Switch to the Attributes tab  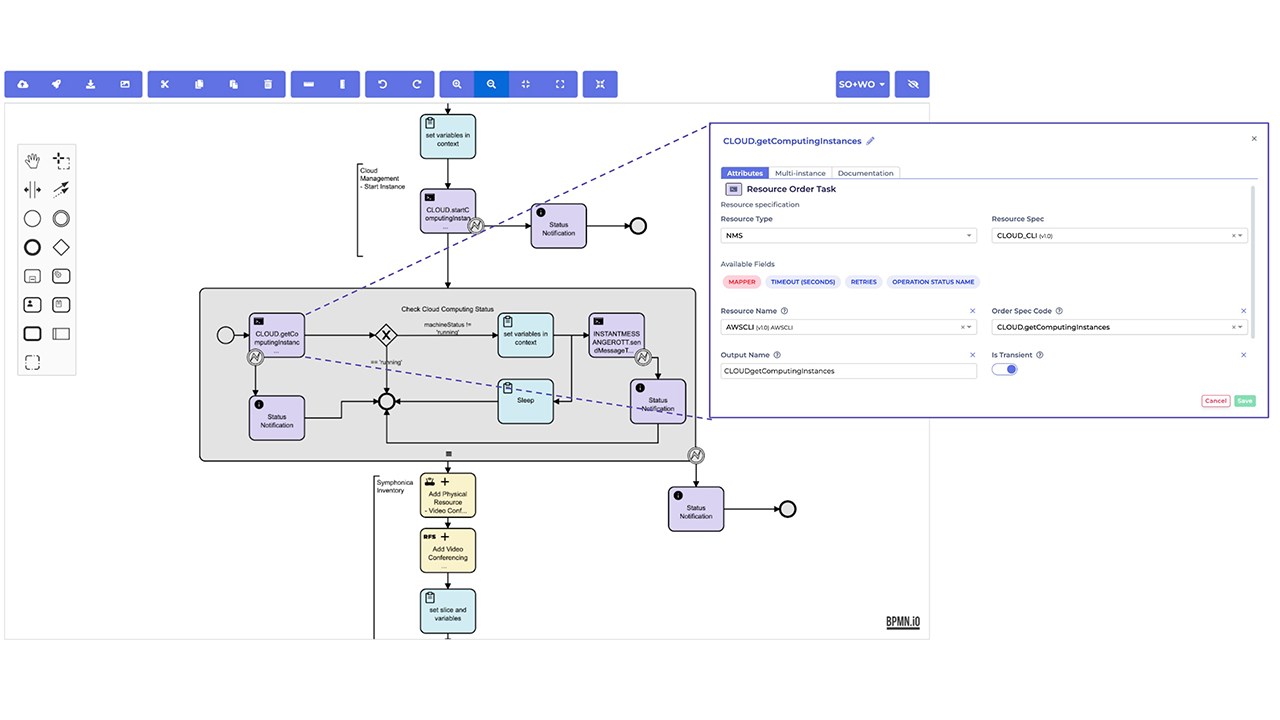[x=745, y=173]
